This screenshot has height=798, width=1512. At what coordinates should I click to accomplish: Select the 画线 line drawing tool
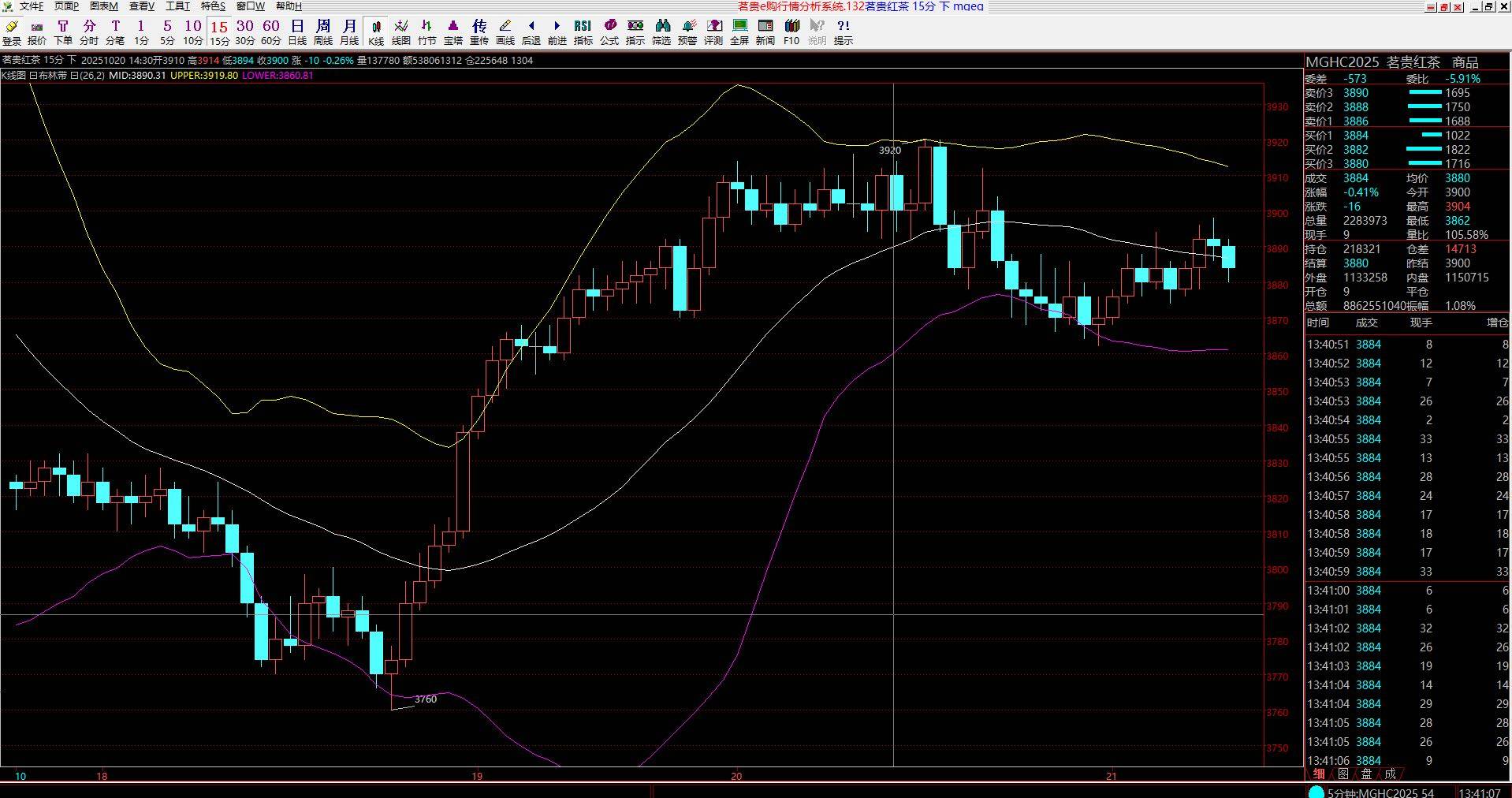pos(505,32)
